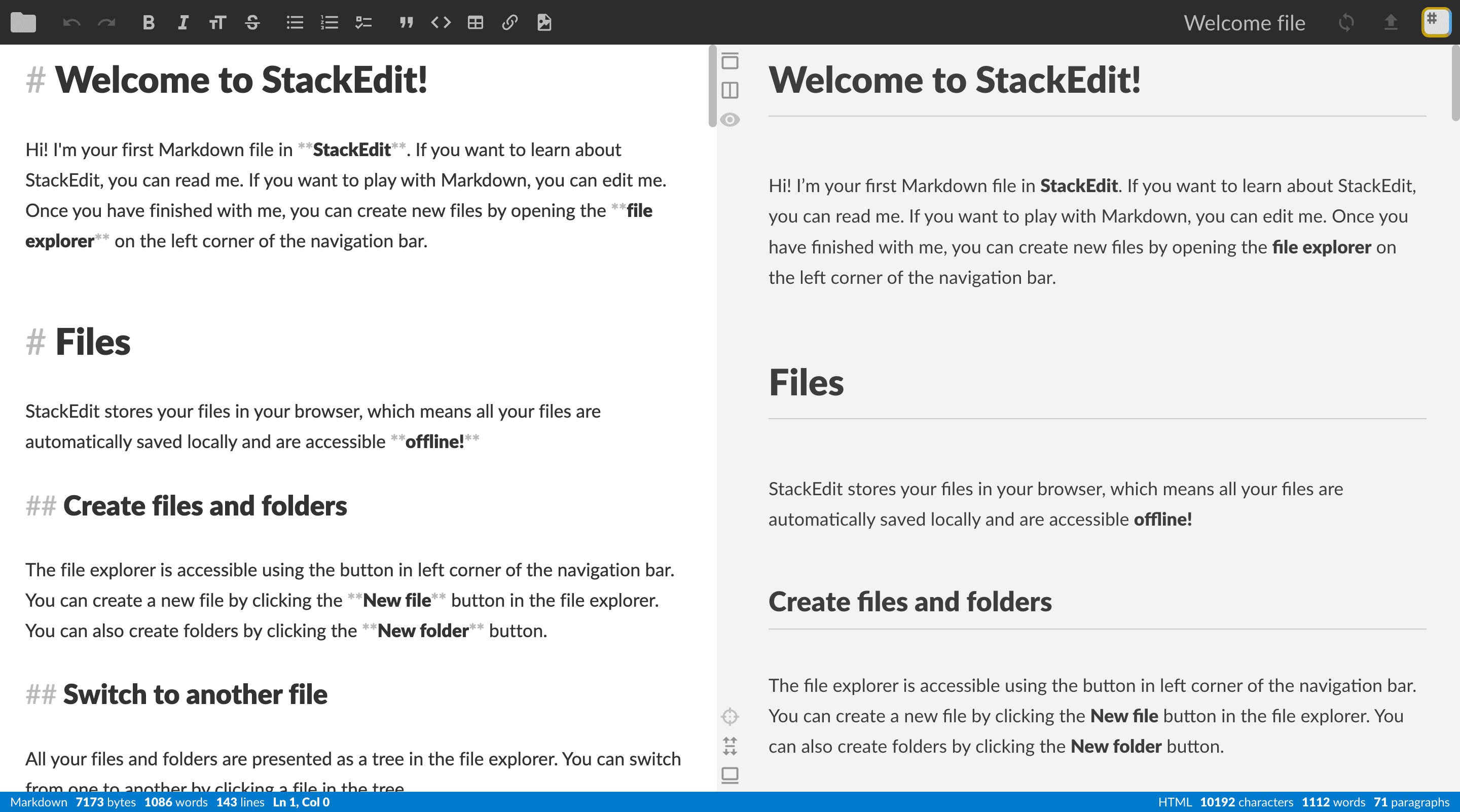Insert a table
This screenshot has height=812, width=1460.
(x=475, y=23)
